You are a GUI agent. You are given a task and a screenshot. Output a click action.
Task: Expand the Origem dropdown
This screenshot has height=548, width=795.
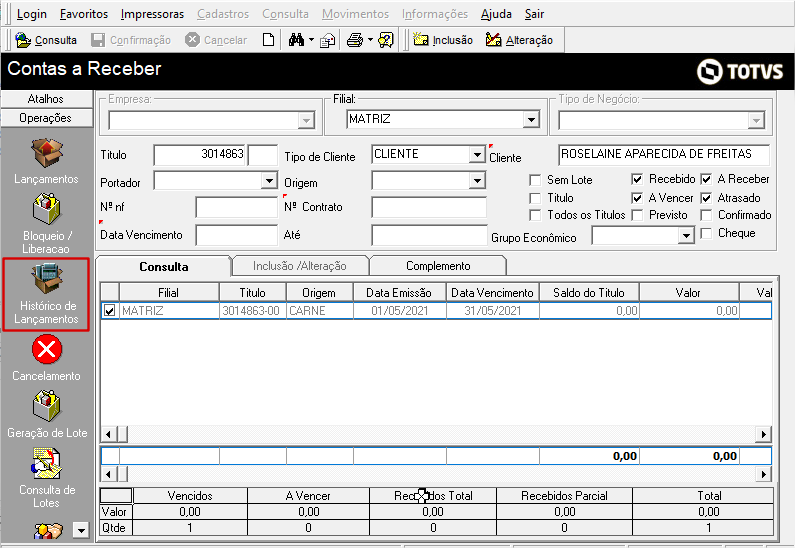pos(477,180)
